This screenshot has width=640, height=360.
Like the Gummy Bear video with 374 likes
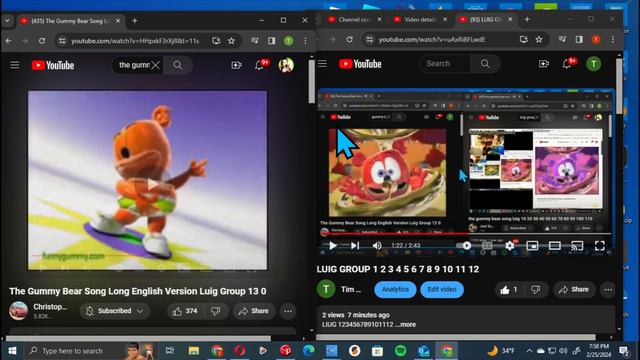185,311
